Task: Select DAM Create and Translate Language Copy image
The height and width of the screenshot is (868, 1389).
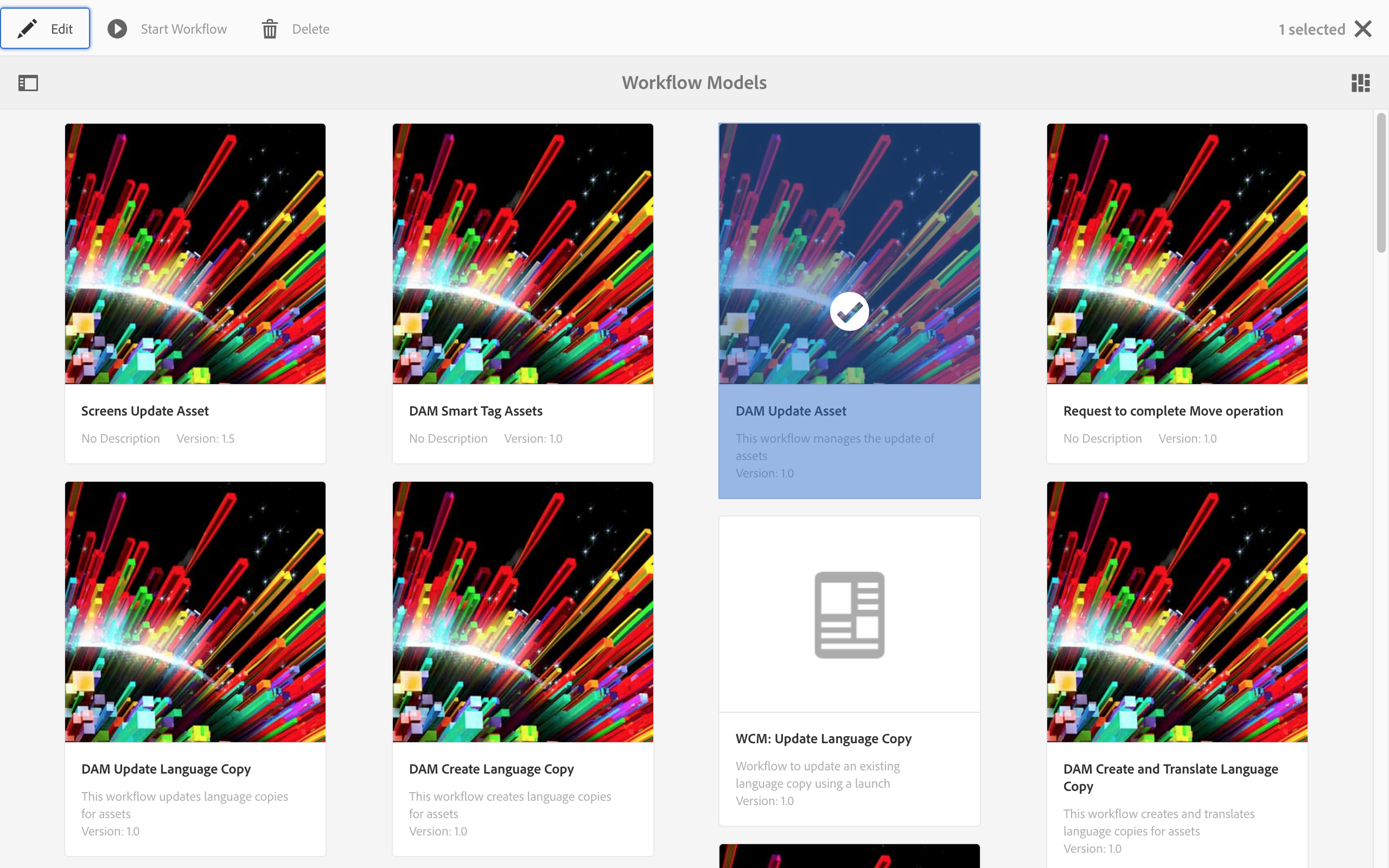Action: pos(1177,611)
